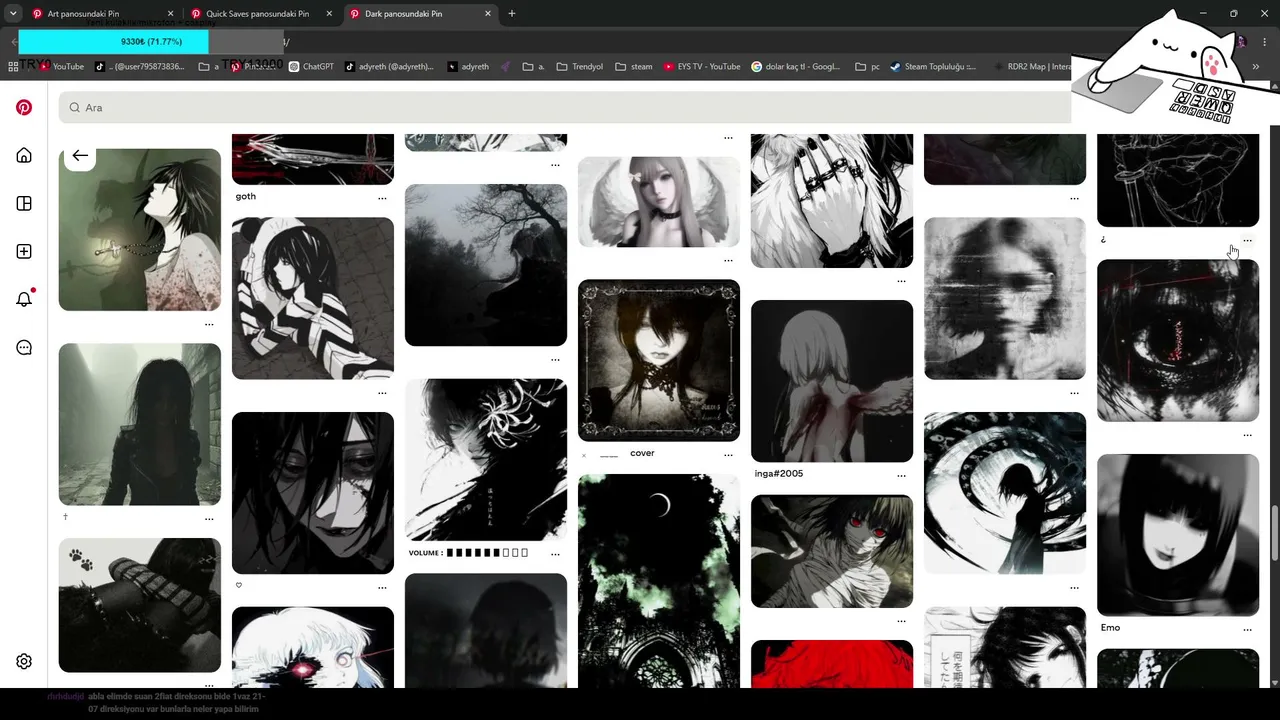Screen dimensions: 1280x720
Task: Open the ChatGPT bookmark
Action: pos(311,67)
